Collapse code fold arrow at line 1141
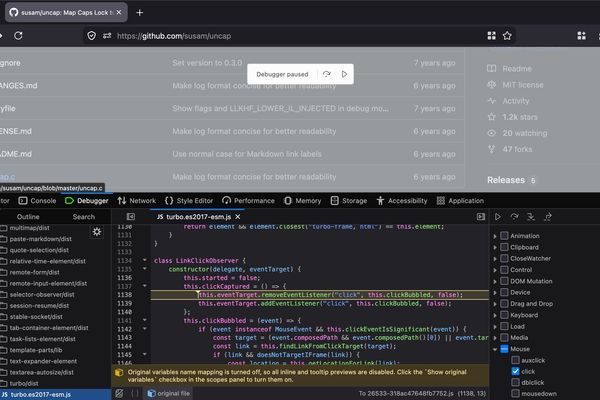 (145, 320)
